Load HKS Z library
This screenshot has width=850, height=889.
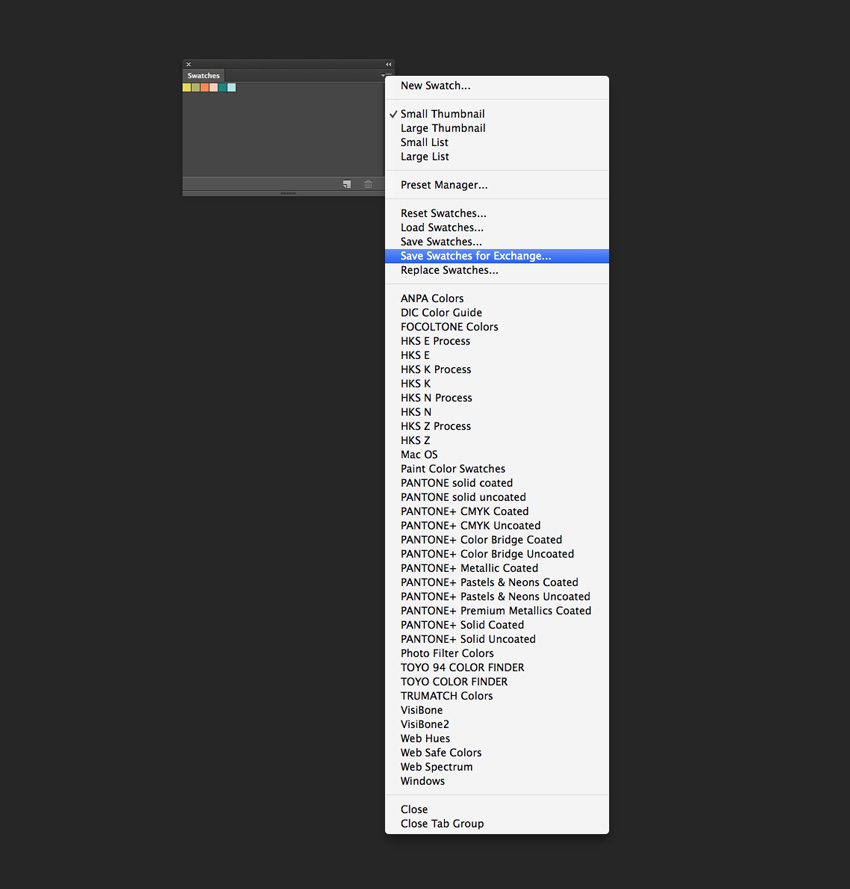[x=497, y=440]
